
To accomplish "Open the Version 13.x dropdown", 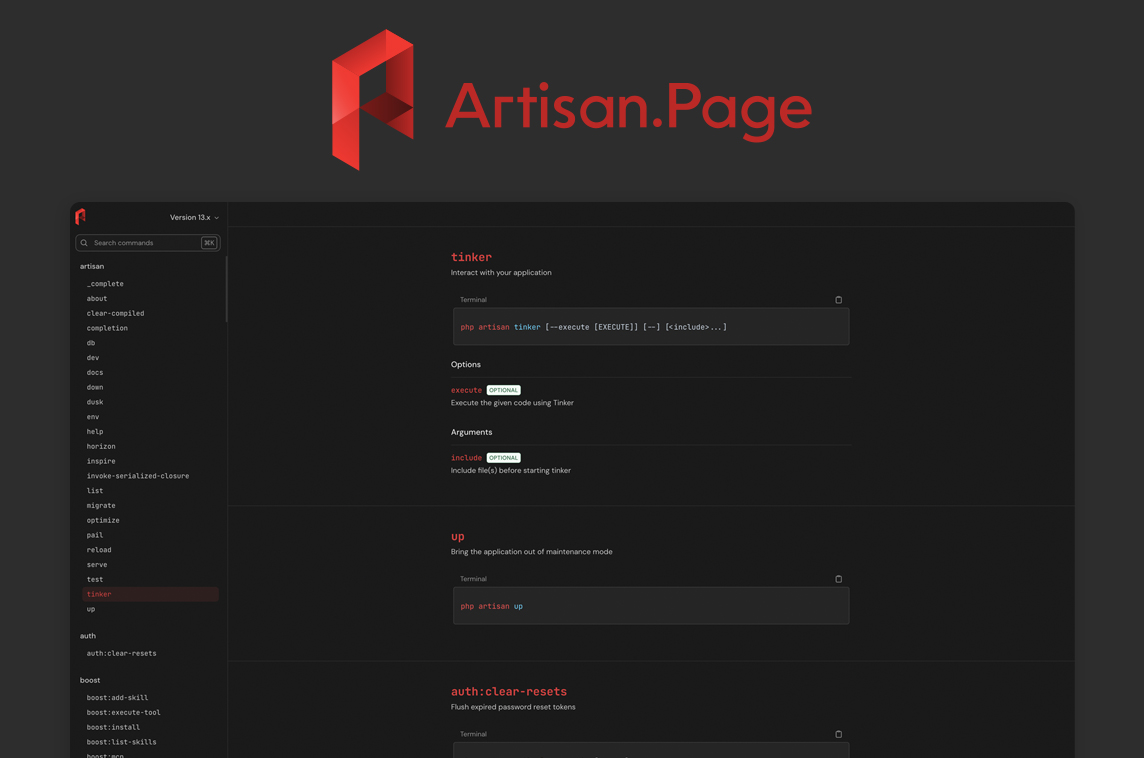I will pos(194,217).
